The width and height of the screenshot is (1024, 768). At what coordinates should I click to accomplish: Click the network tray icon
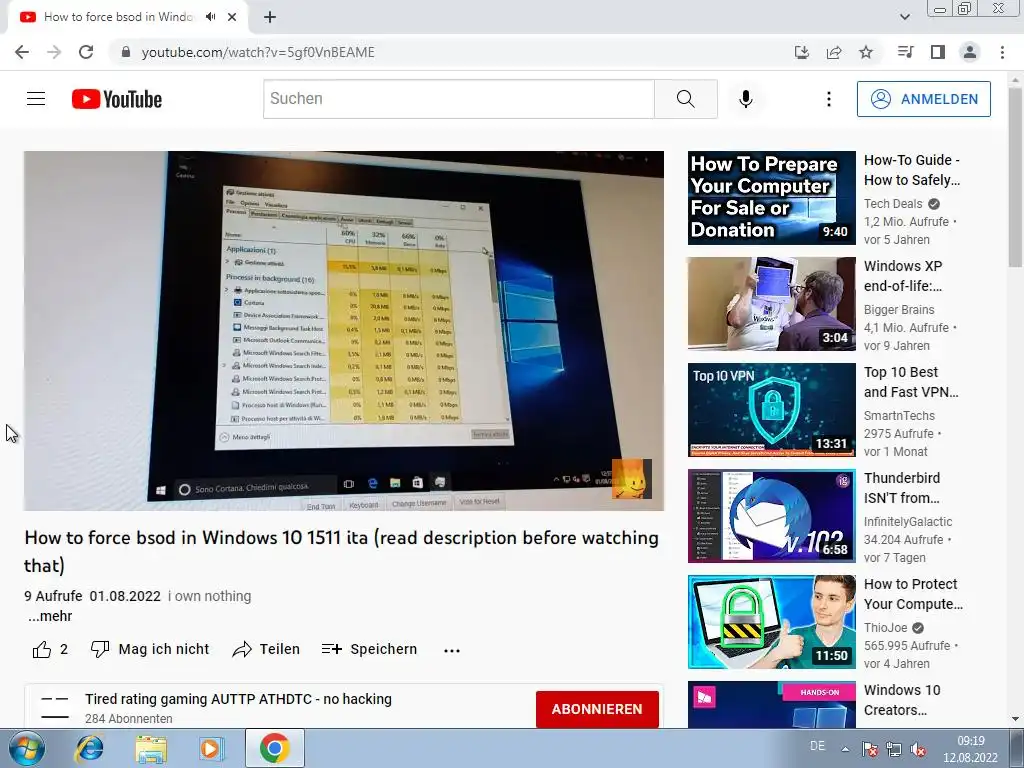[x=894, y=750]
